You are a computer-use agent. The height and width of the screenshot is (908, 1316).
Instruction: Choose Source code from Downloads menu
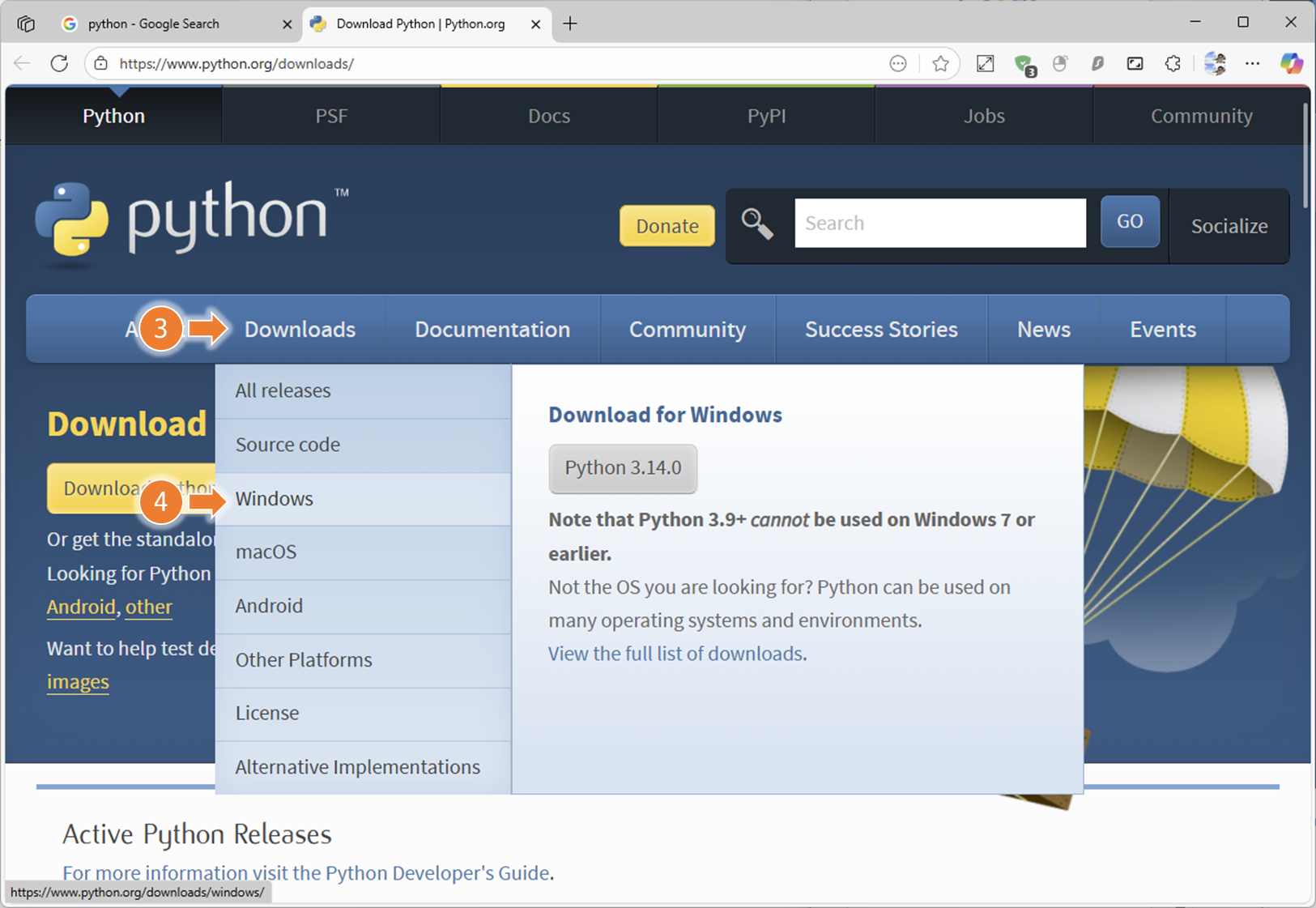(x=363, y=445)
